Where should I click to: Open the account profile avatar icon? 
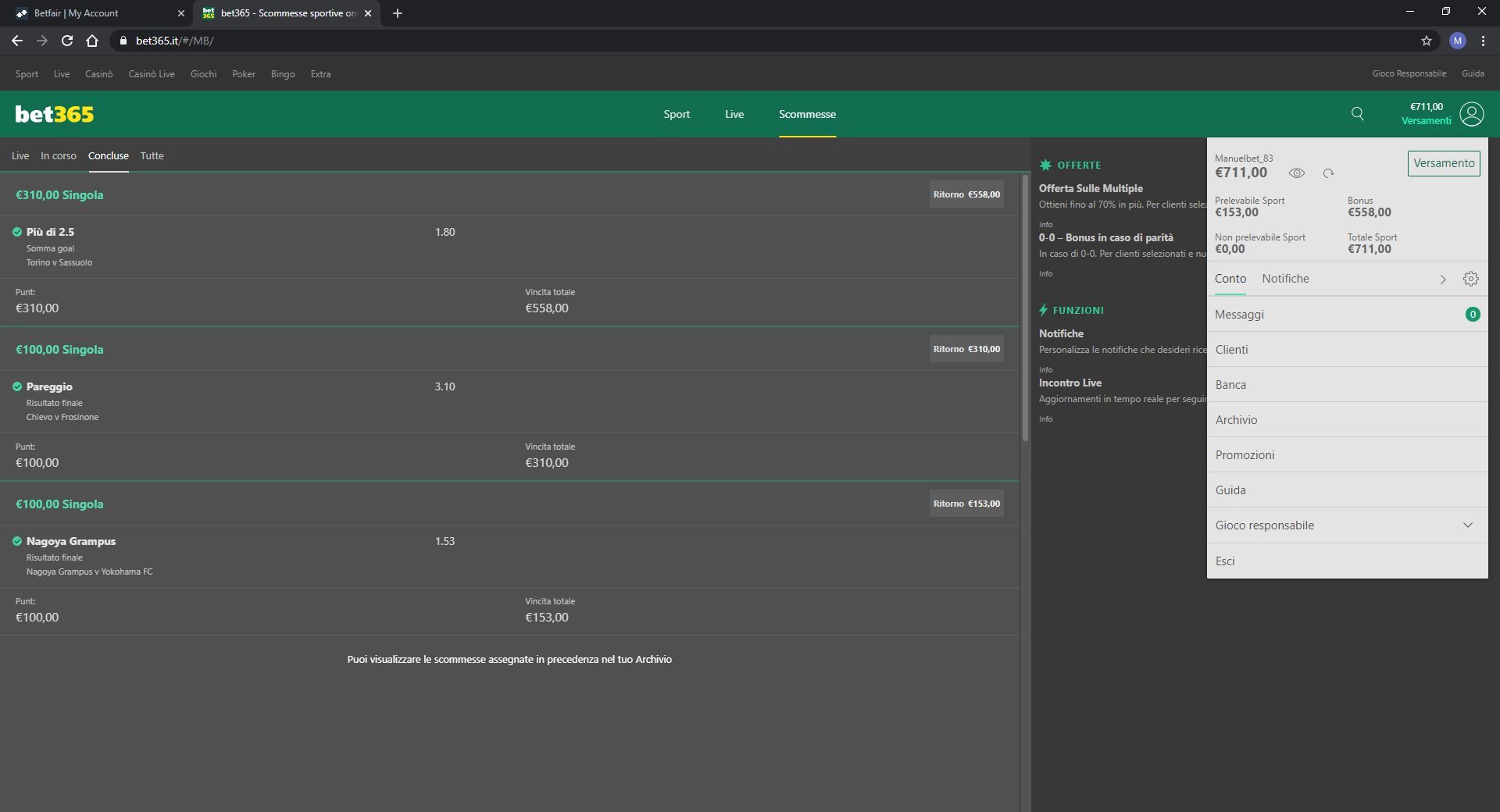(1472, 114)
